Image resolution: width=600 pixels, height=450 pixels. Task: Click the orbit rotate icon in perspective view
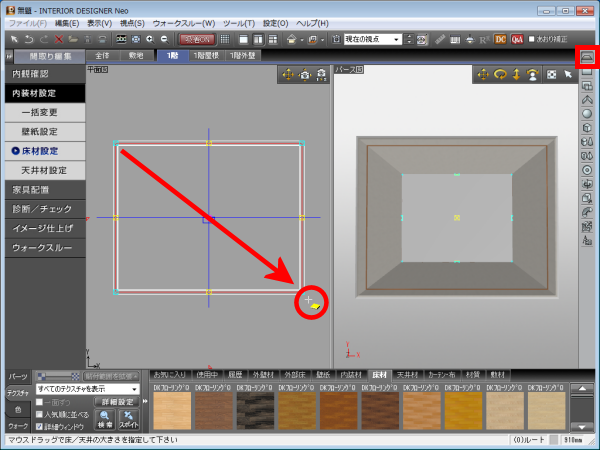[502, 74]
